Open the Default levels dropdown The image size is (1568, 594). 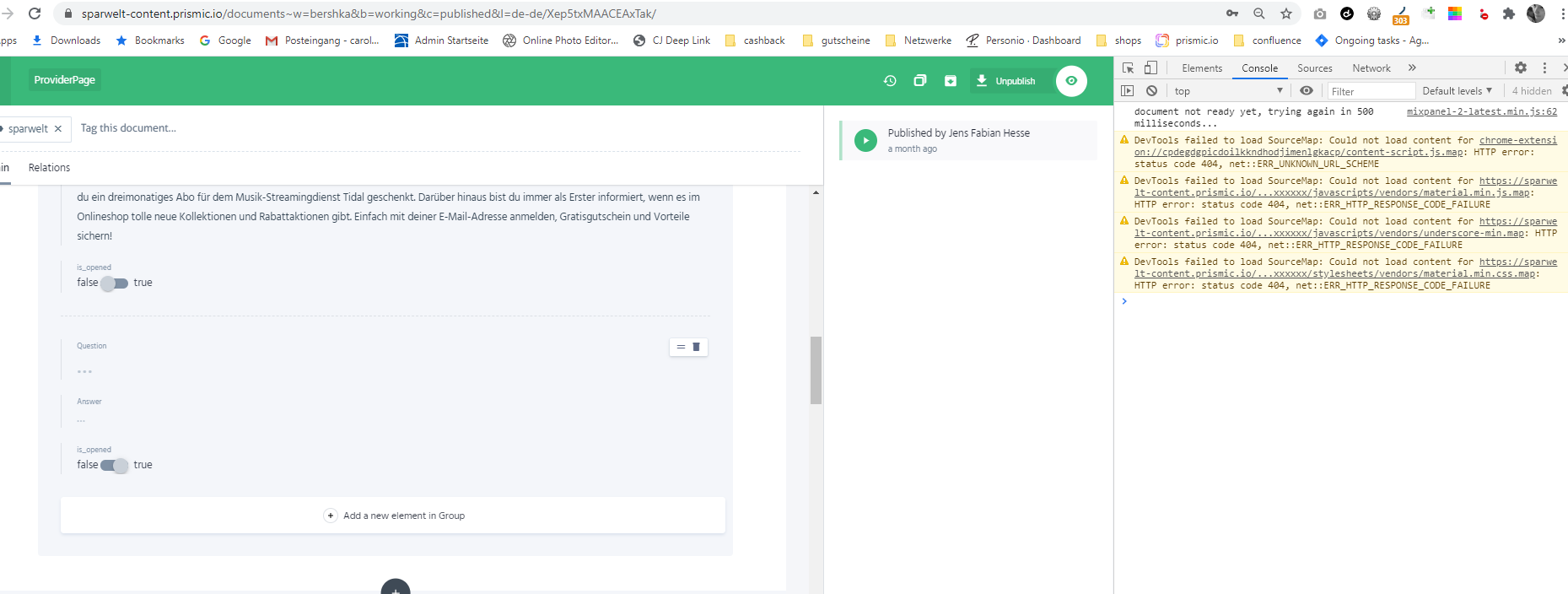[1457, 91]
